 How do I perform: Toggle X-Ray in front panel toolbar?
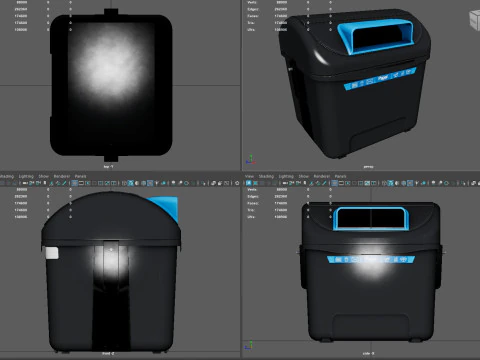[213, 183]
